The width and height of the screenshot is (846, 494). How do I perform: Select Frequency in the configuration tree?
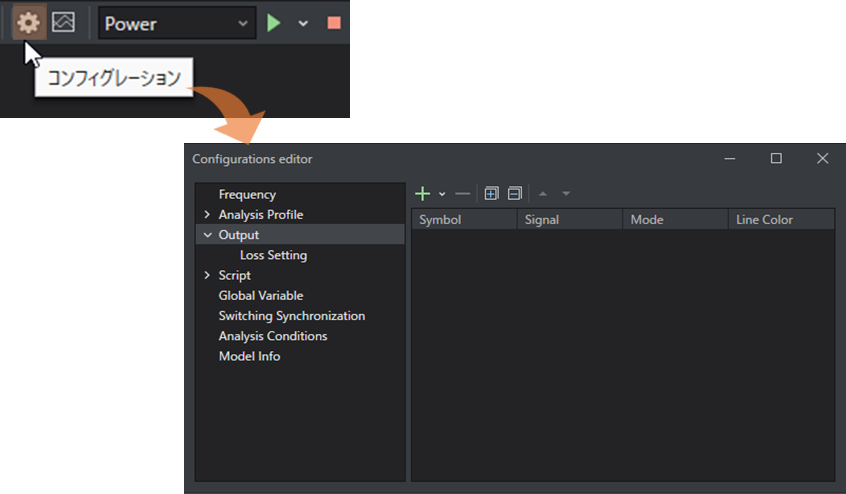pos(247,194)
